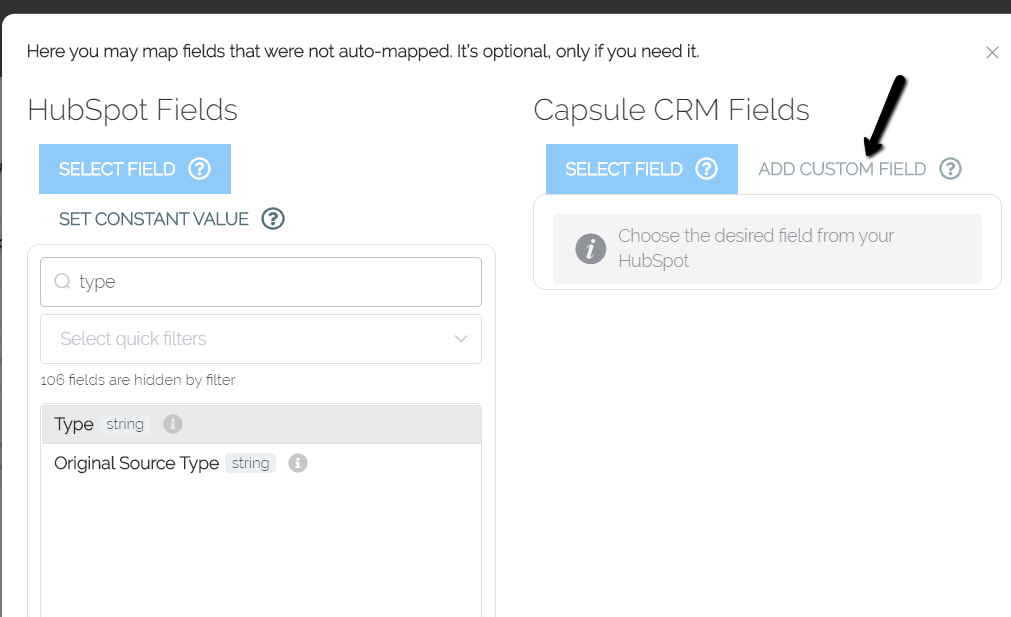
Task: Click the search magnifier icon
Action: 63,282
